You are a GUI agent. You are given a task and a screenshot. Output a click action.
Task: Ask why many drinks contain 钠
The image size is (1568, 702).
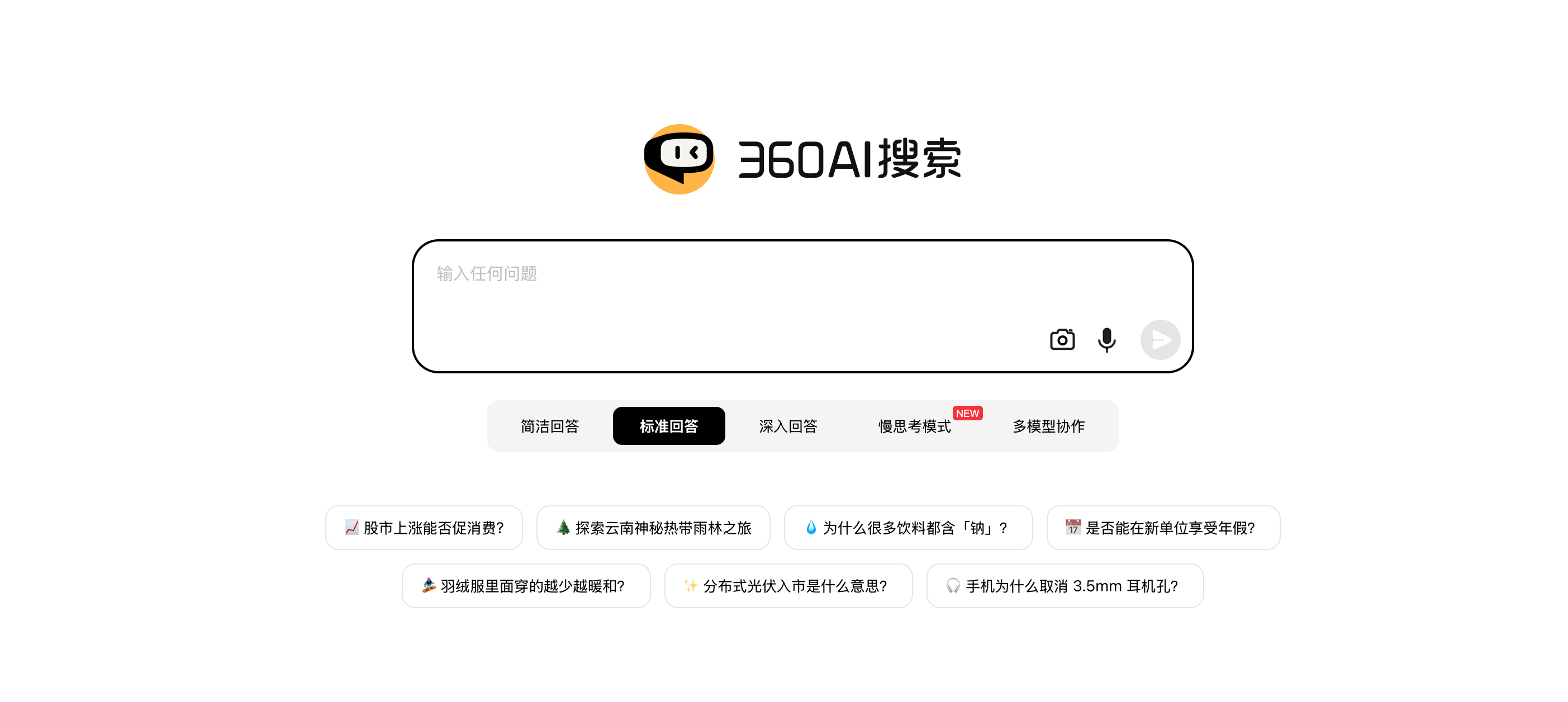tap(909, 528)
